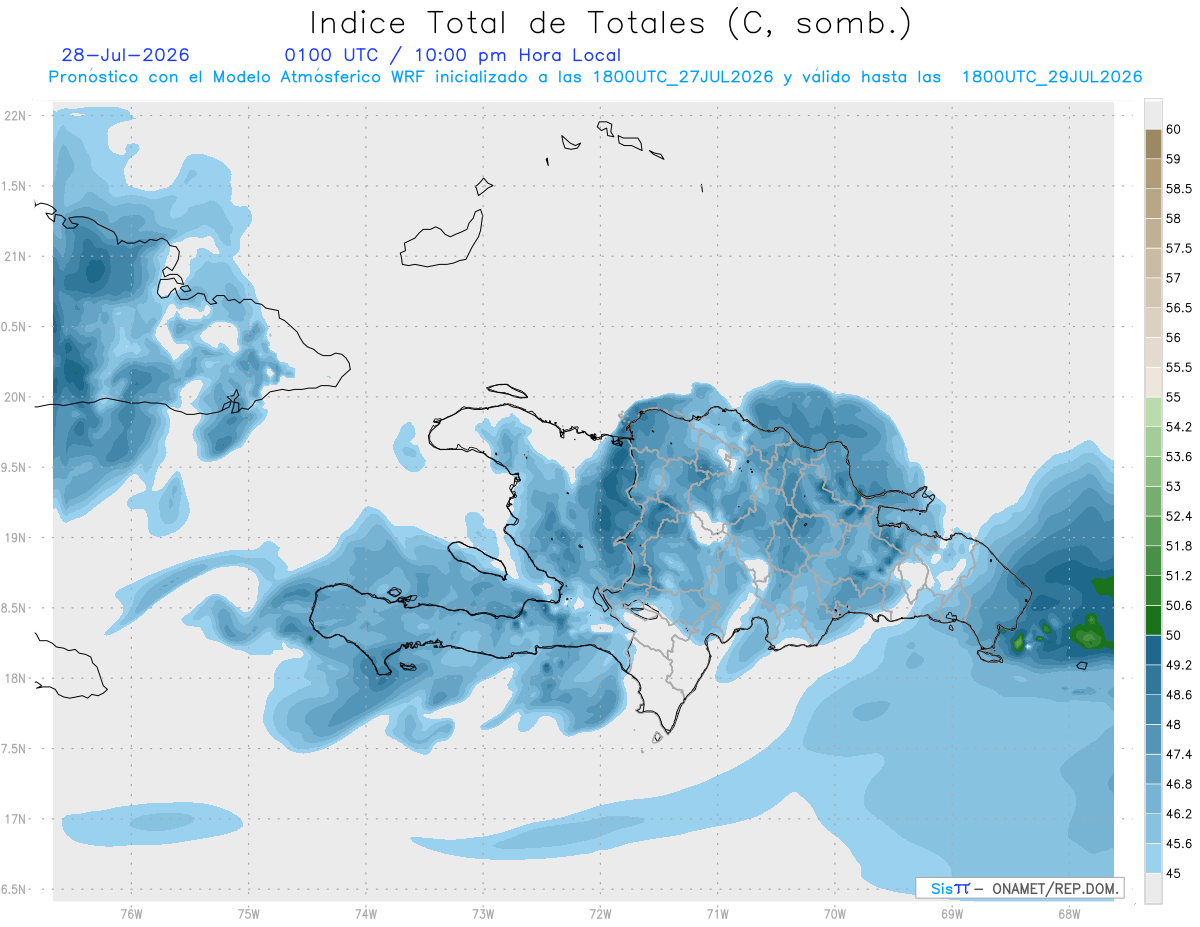
Task: Click the colorbar value "52.4"
Action: [x=1179, y=516]
